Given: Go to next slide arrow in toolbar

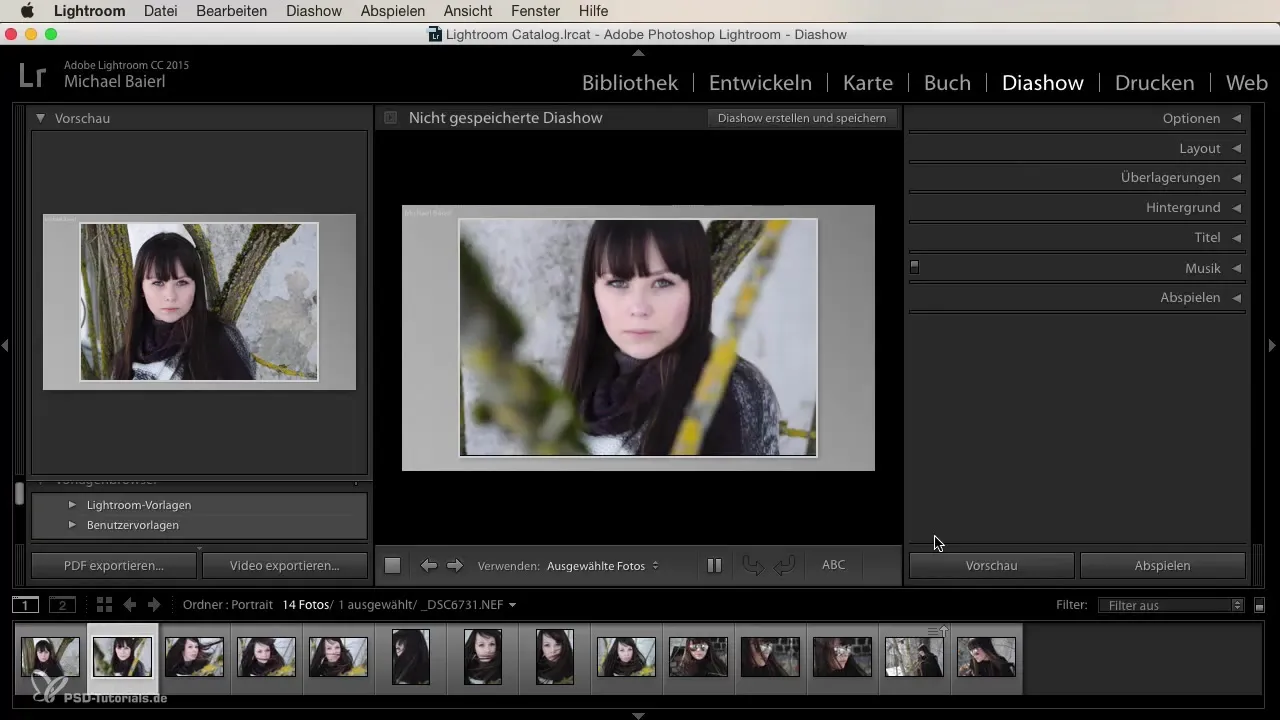Looking at the screenshot, I should point(455,566).
